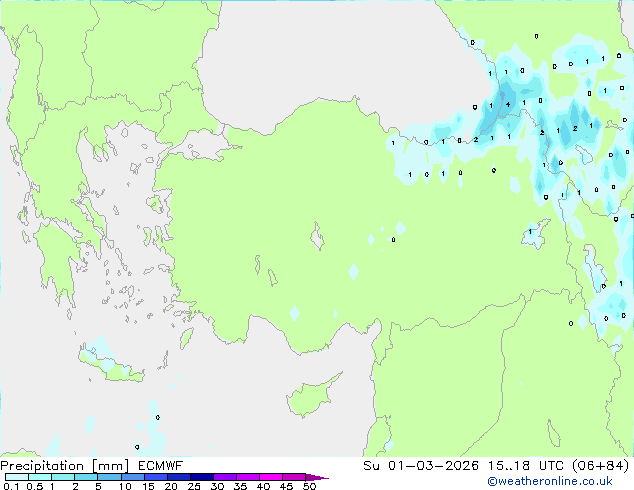Click the 15..18 UTC time range text
634x490 pixels.
(508, 466)
